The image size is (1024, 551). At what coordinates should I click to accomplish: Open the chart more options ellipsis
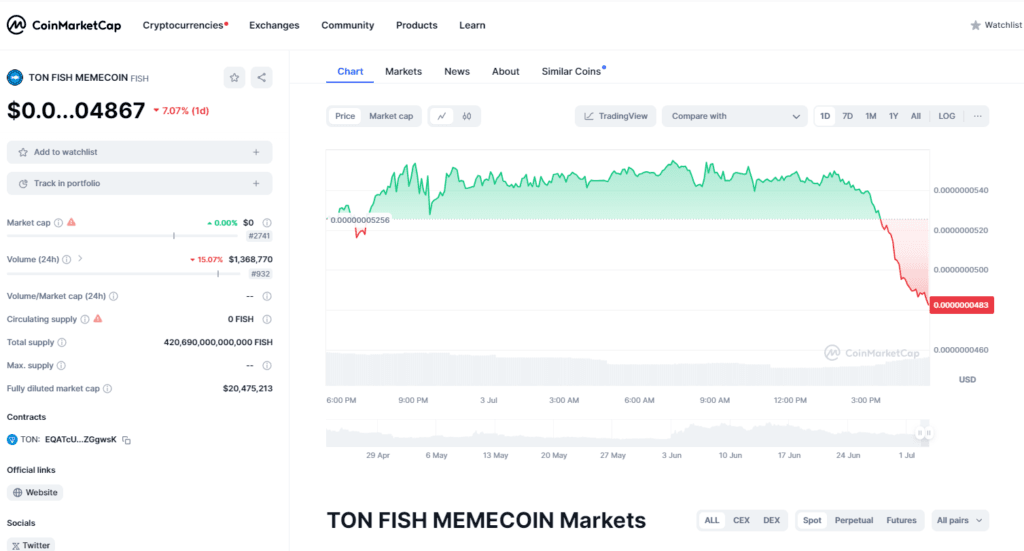tap(978, 116)
